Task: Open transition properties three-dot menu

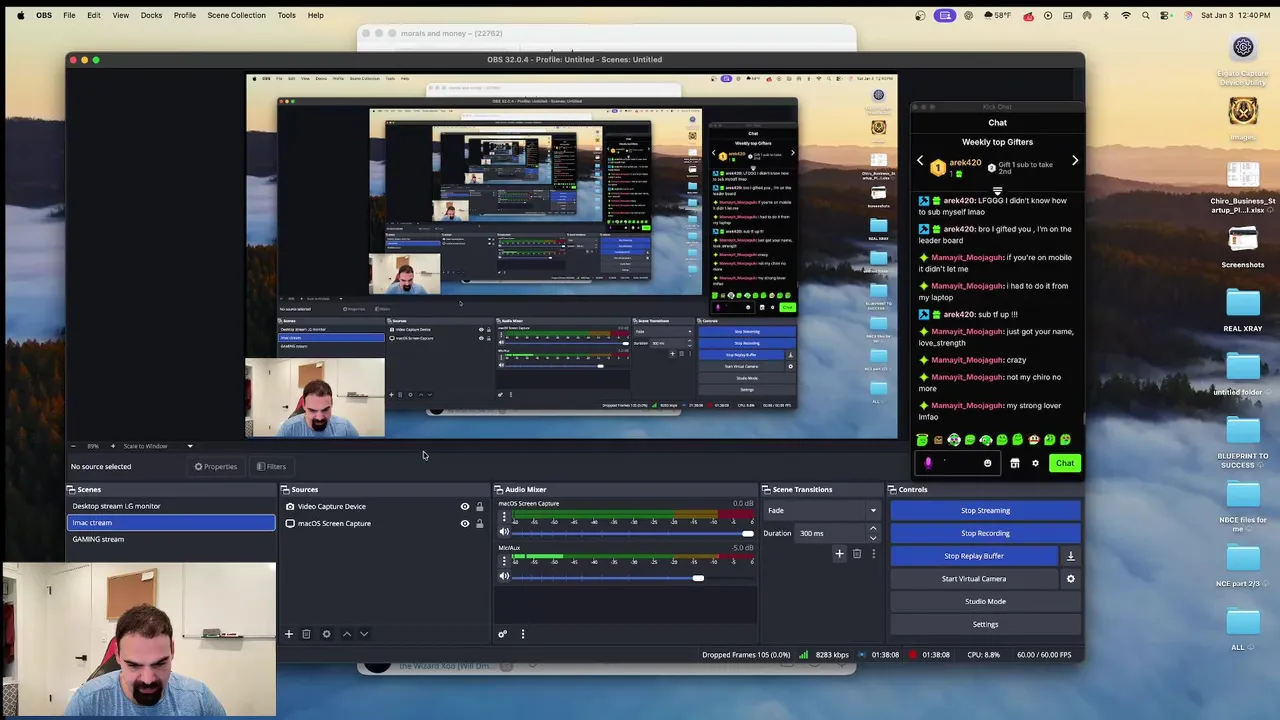Action: click(873, 554)
